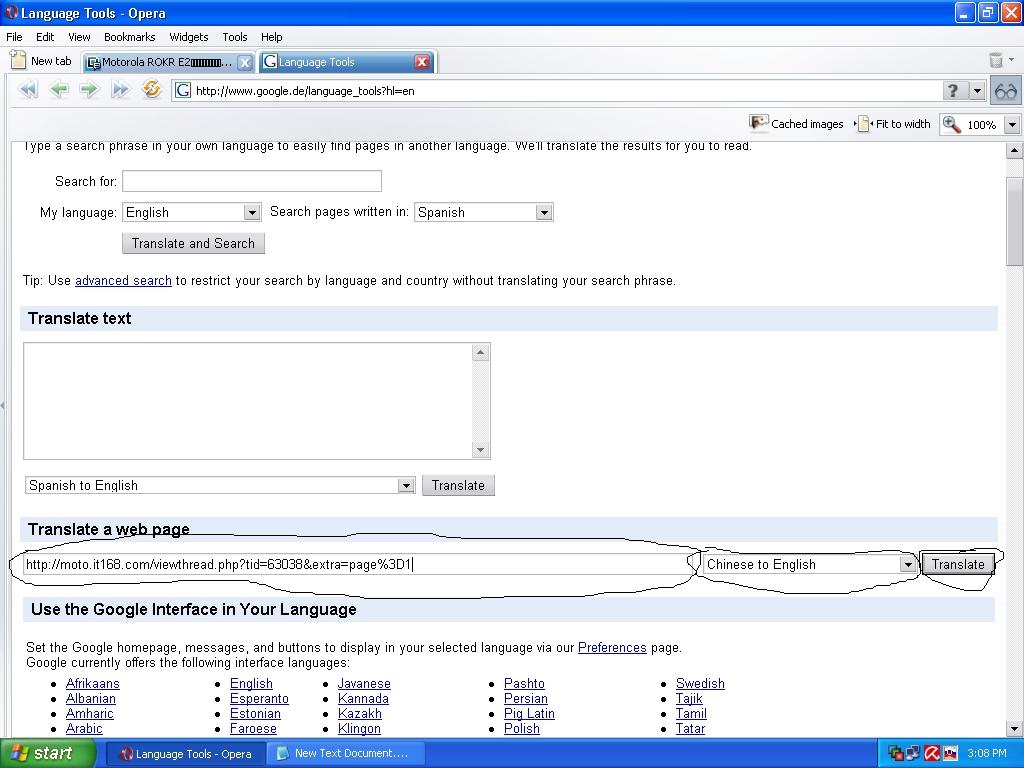Open the Chinese to English dropdown
1024x768 pixels.
pyautogui.click(x=810, y=564)
